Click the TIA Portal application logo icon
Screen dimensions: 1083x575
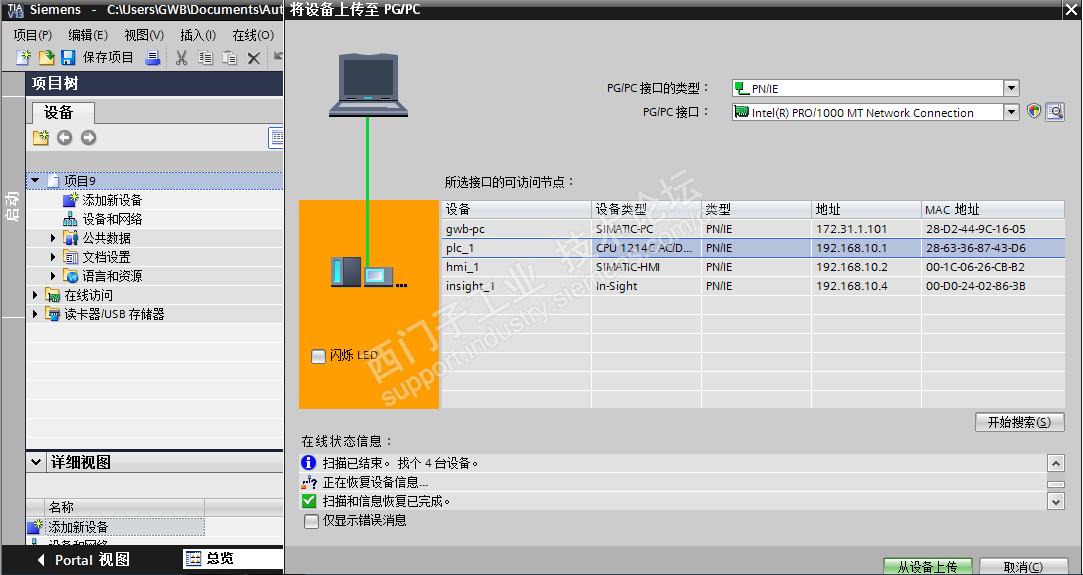[x=15, y=10]
